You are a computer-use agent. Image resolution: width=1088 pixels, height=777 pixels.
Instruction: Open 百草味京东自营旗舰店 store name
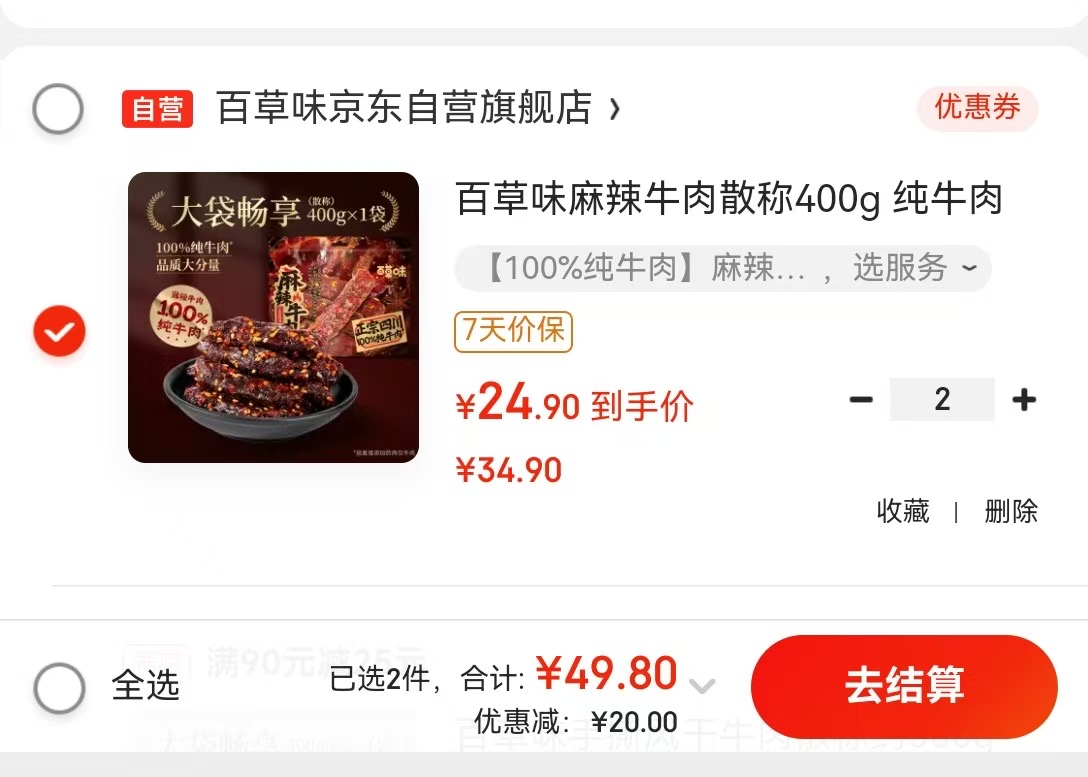(404, 108)
